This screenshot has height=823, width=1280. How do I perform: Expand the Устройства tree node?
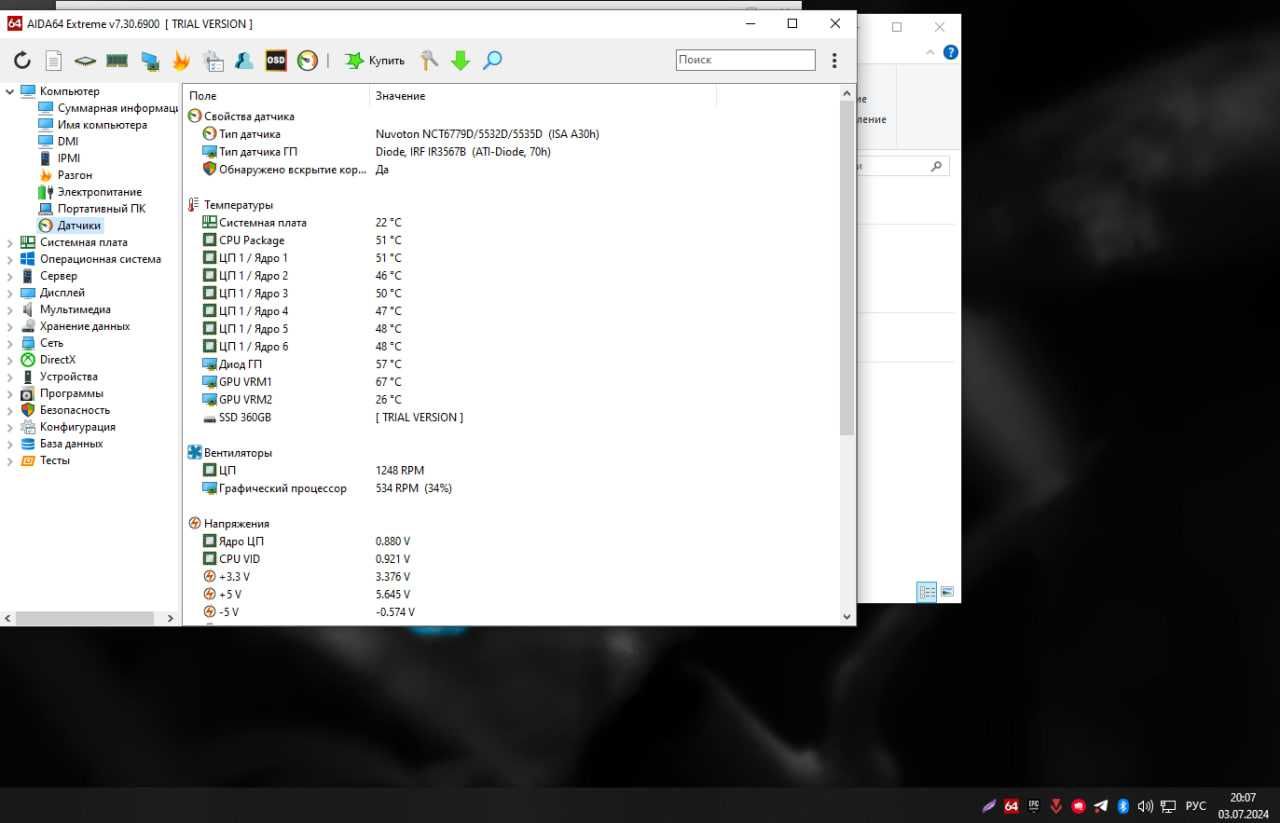point(10,377)
